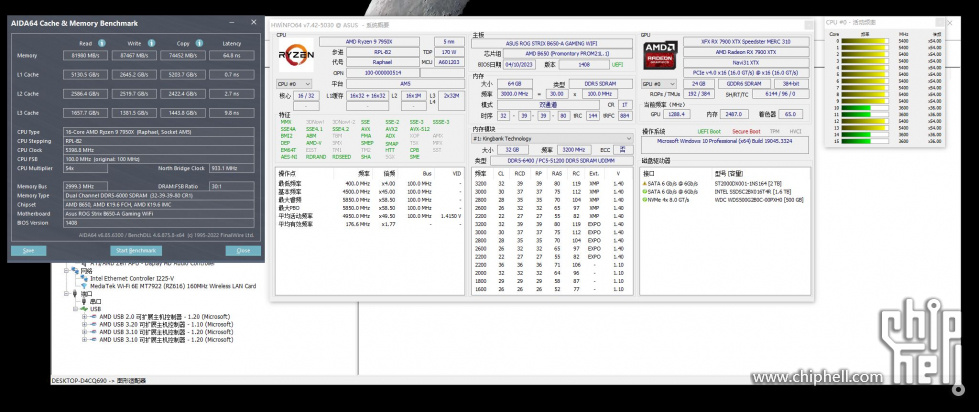Click the VID column header in CPU table

pyautogui.click(x=457, y=173)
